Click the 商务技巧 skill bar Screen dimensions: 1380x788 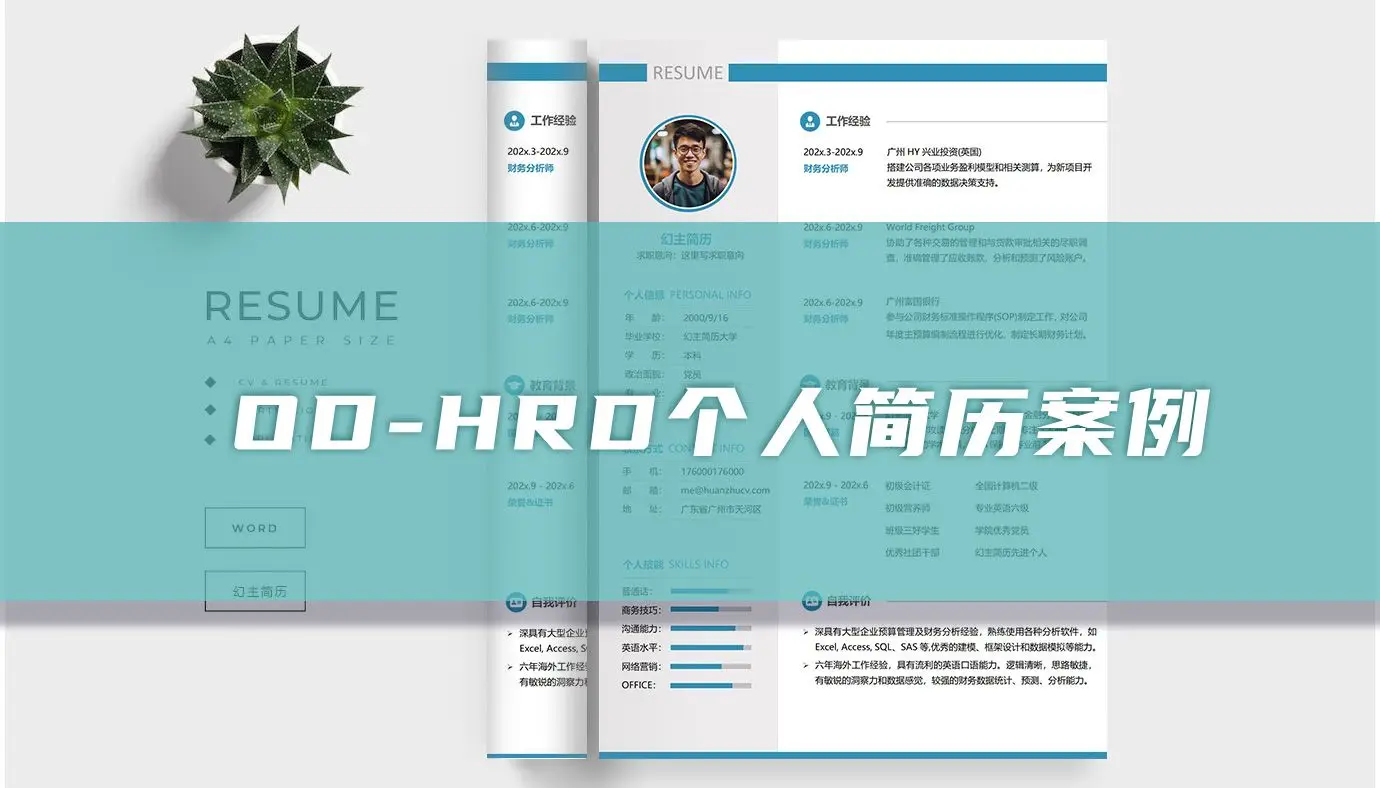pos(711,609)
